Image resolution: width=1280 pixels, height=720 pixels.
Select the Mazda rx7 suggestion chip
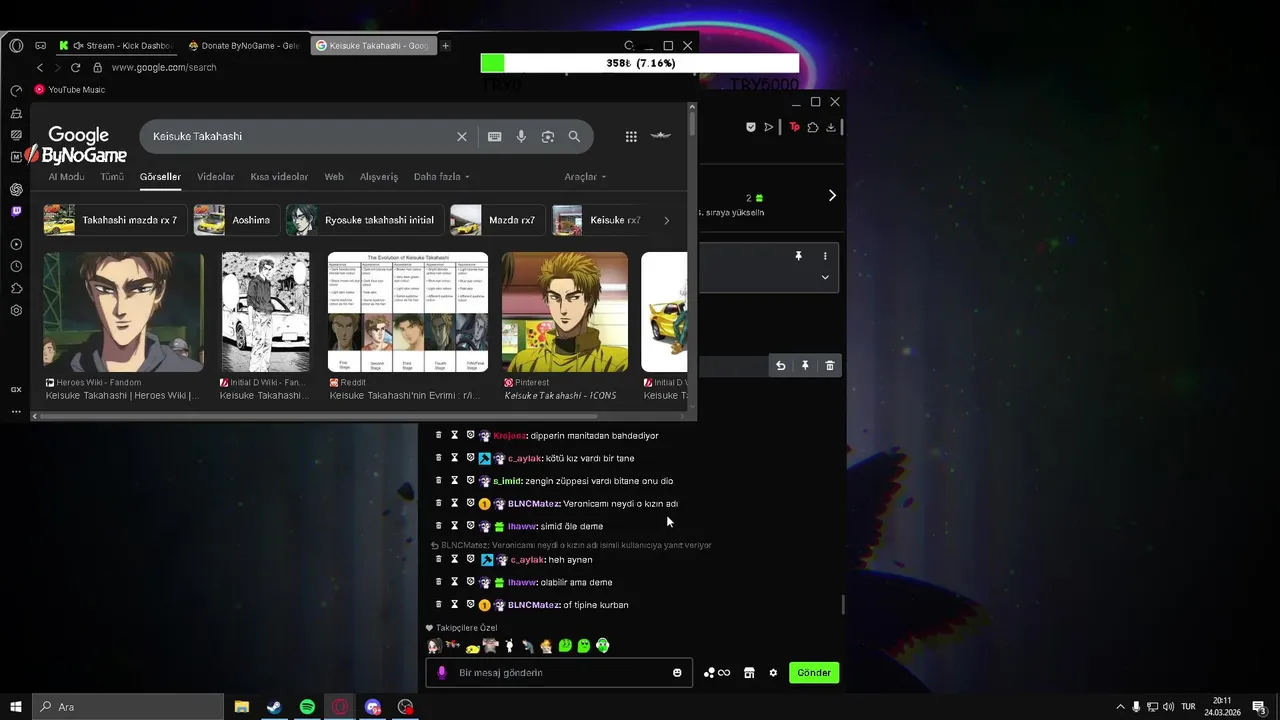pyautogui.click(x=497, y=220)
